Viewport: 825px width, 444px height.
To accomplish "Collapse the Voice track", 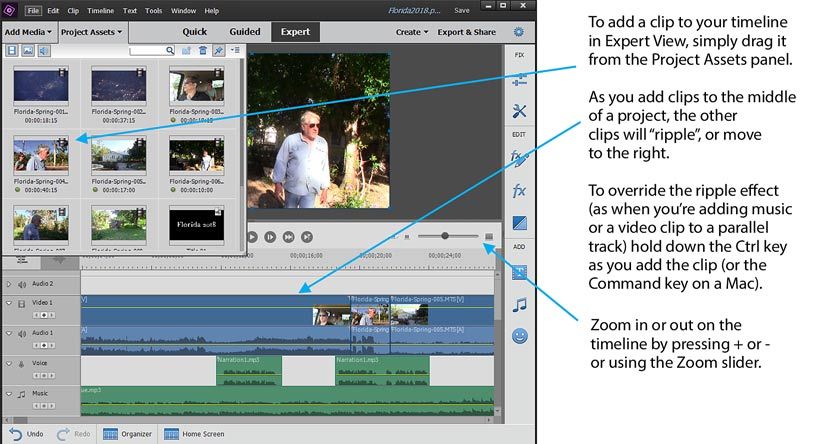I will [x=9, y=364].
